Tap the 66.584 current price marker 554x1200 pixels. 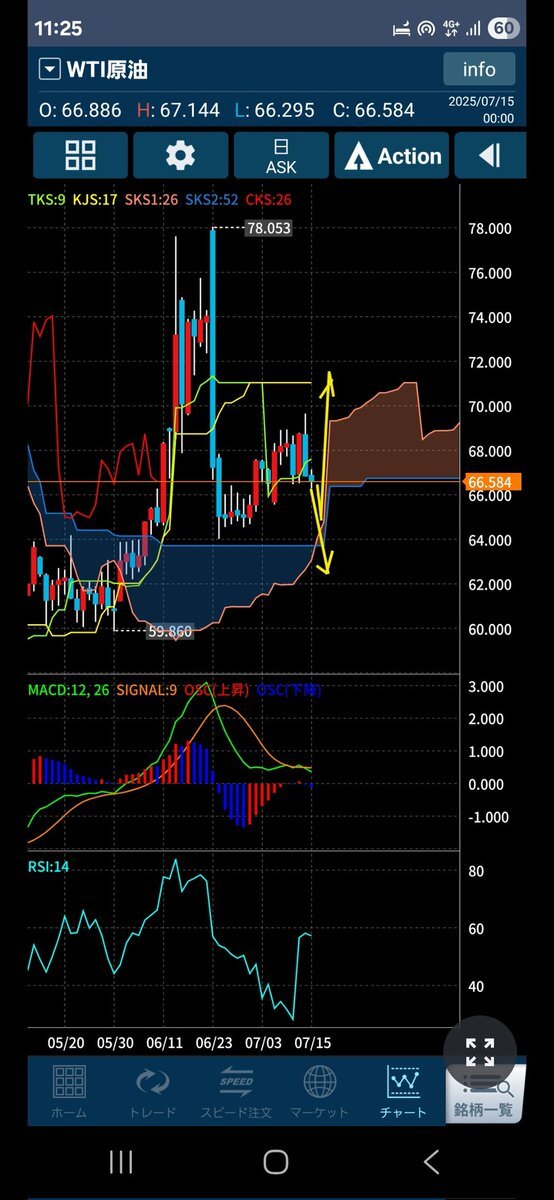tap(490, 482)
